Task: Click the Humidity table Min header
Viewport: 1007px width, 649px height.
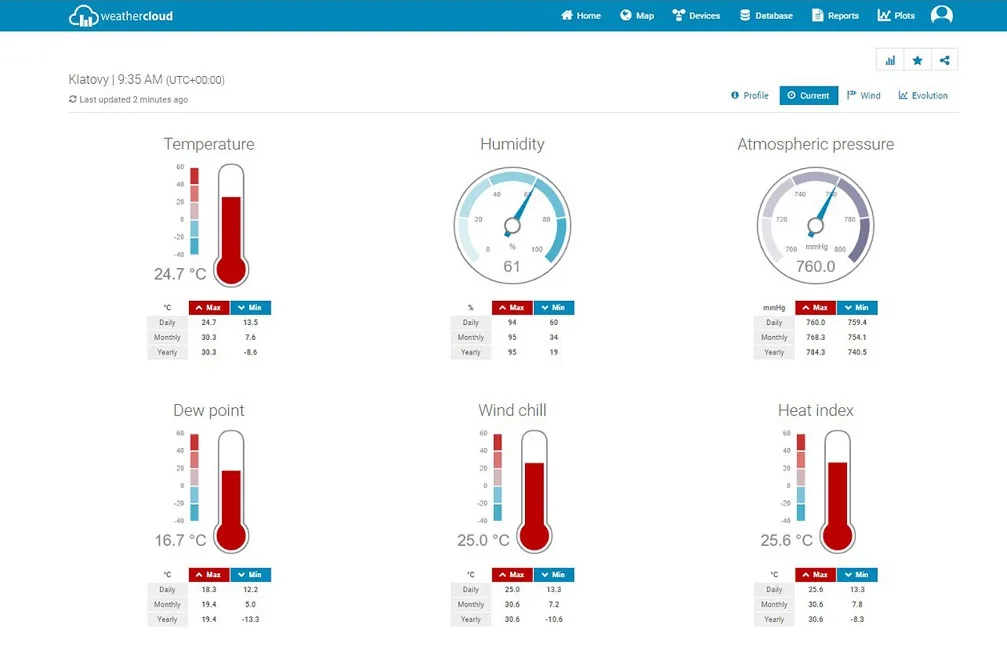Action: (554, 307)
